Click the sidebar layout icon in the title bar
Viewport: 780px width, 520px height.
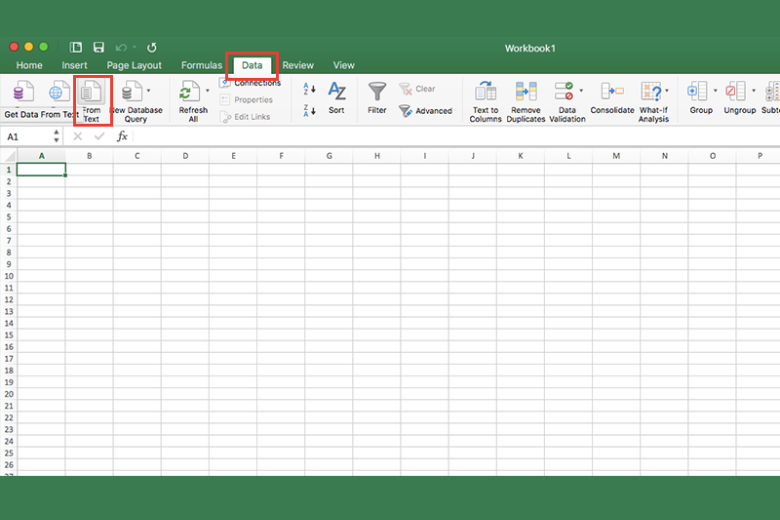coord(76,47)
